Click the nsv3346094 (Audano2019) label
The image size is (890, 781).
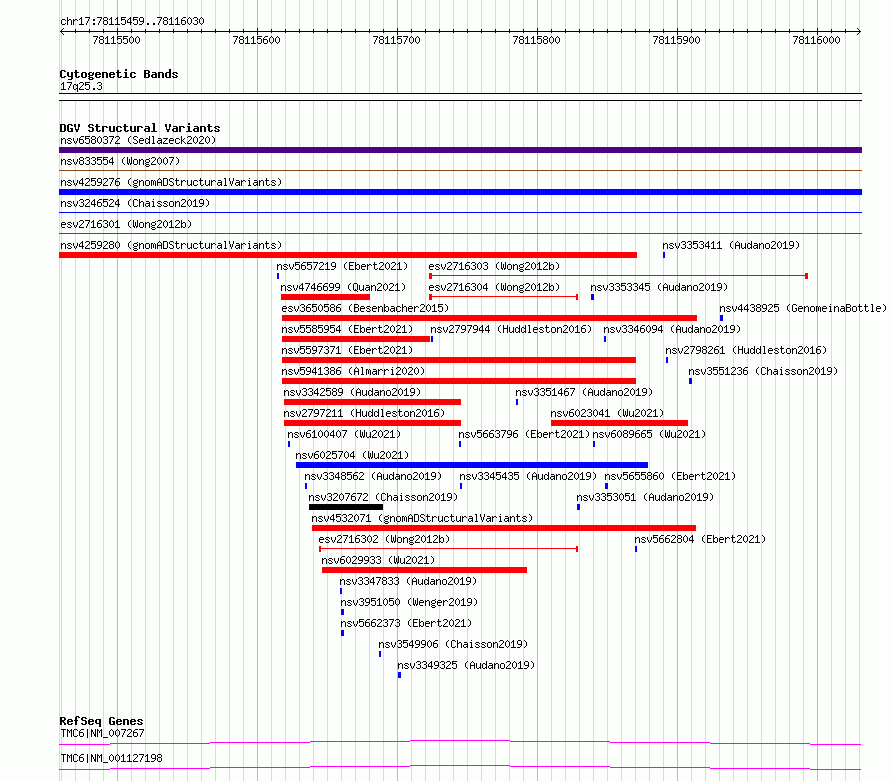672,329
